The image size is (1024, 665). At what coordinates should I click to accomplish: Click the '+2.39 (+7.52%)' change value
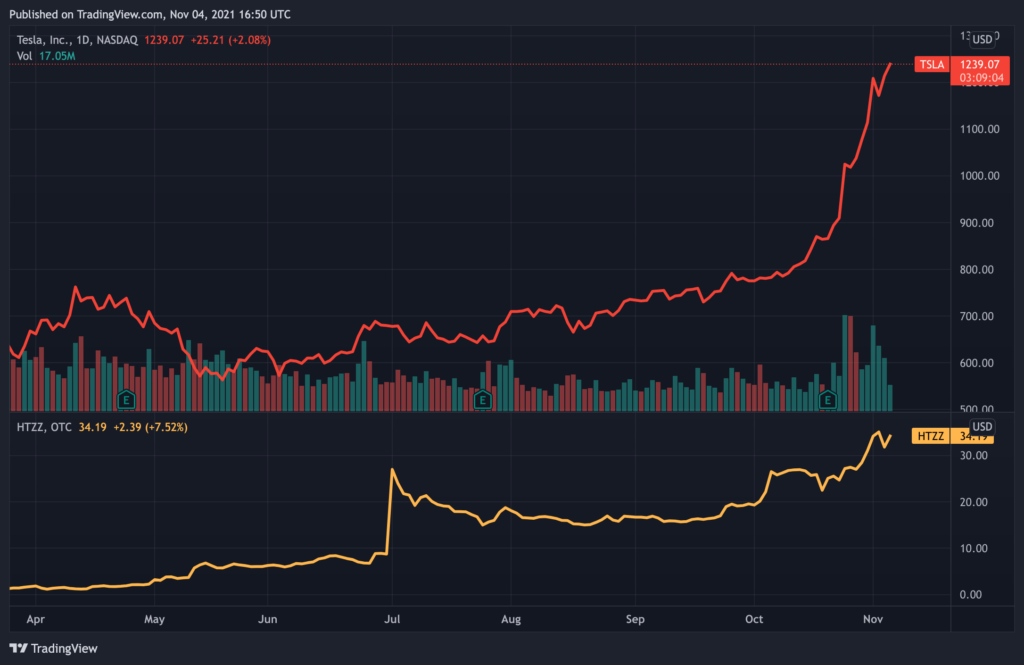click(150, 427)
